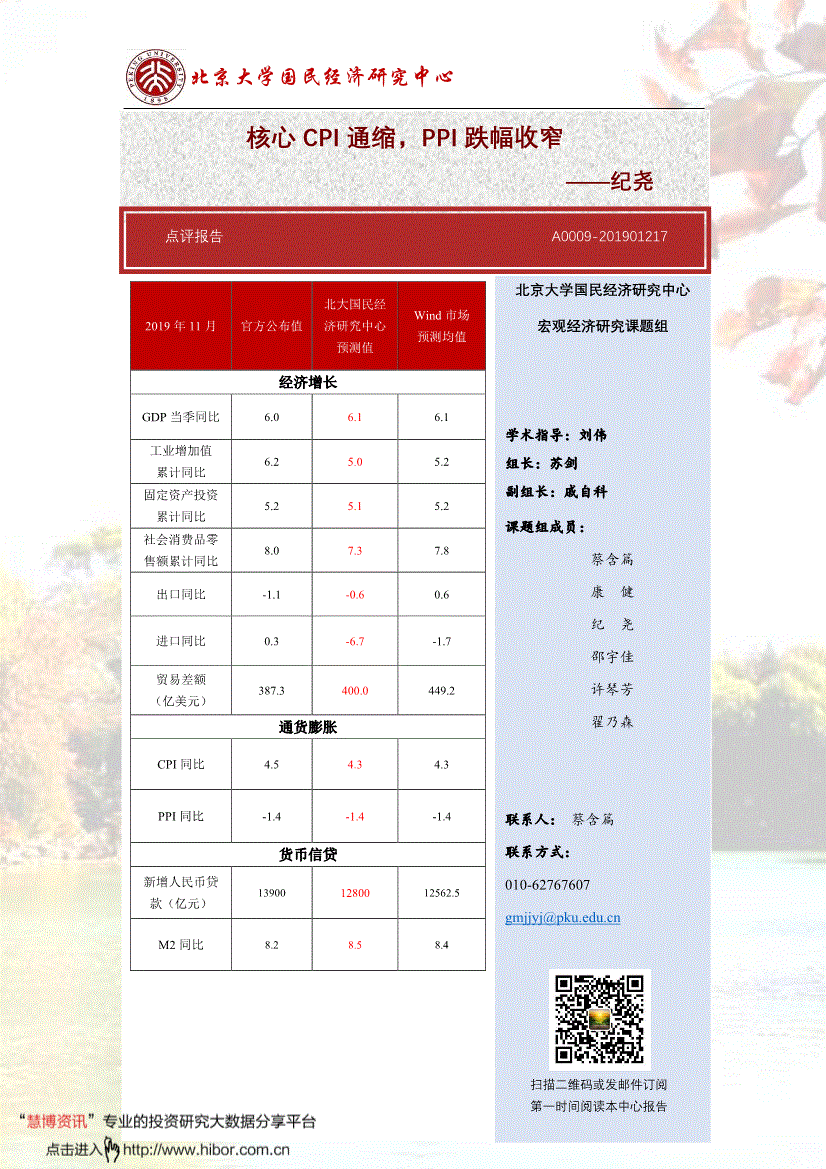Select the Wind M2 forecast 8.4
Image resolution: width=826 pixels, height=1169 pixels.
441,945
